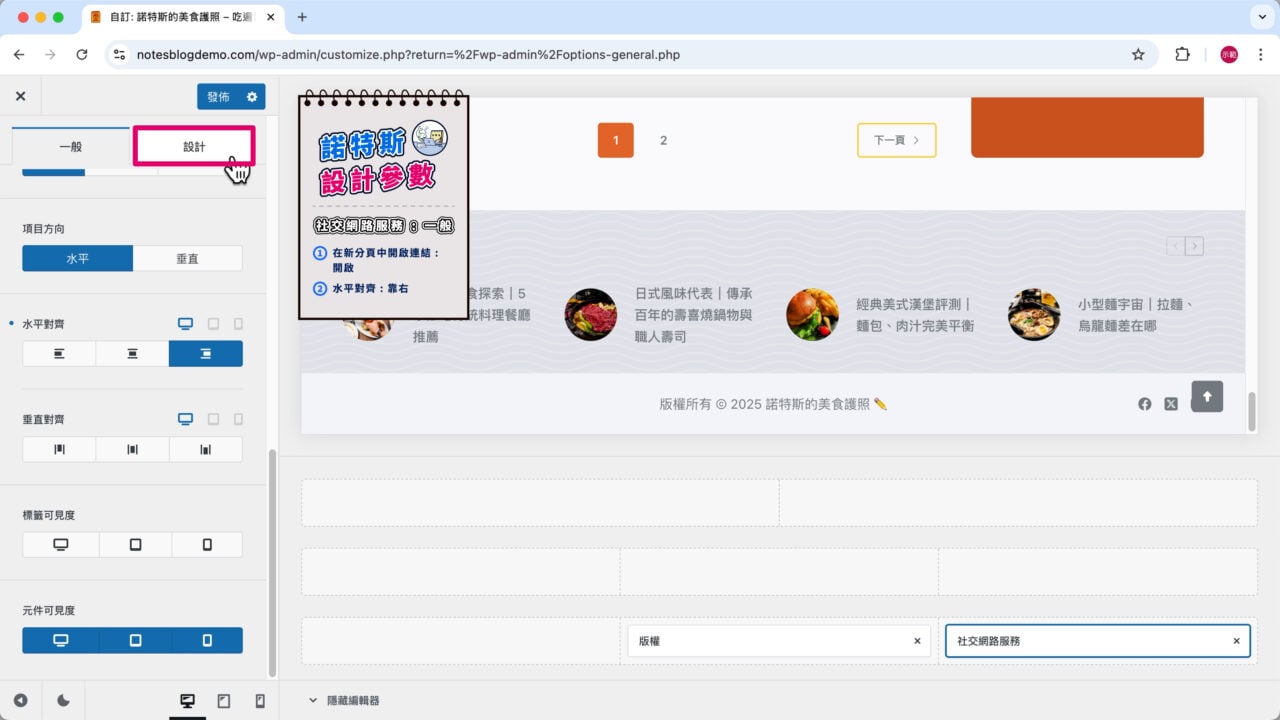Switch 項目方向 to 垂直 orientation
The width and height of the screenshot is (1280, 720).
point(189,258)
